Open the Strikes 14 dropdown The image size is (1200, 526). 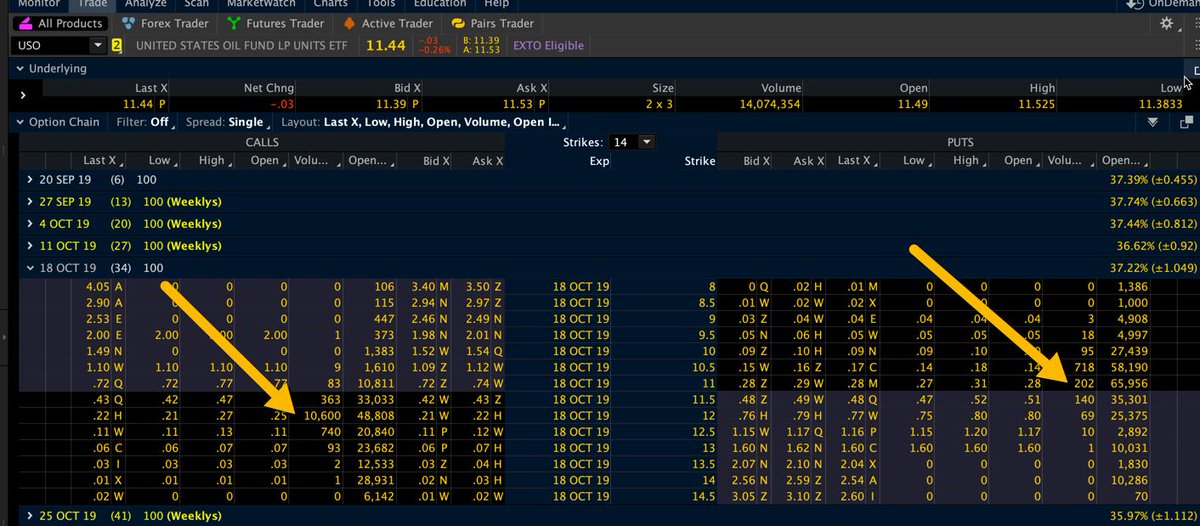pyautogui.click(x=632, y=142)
